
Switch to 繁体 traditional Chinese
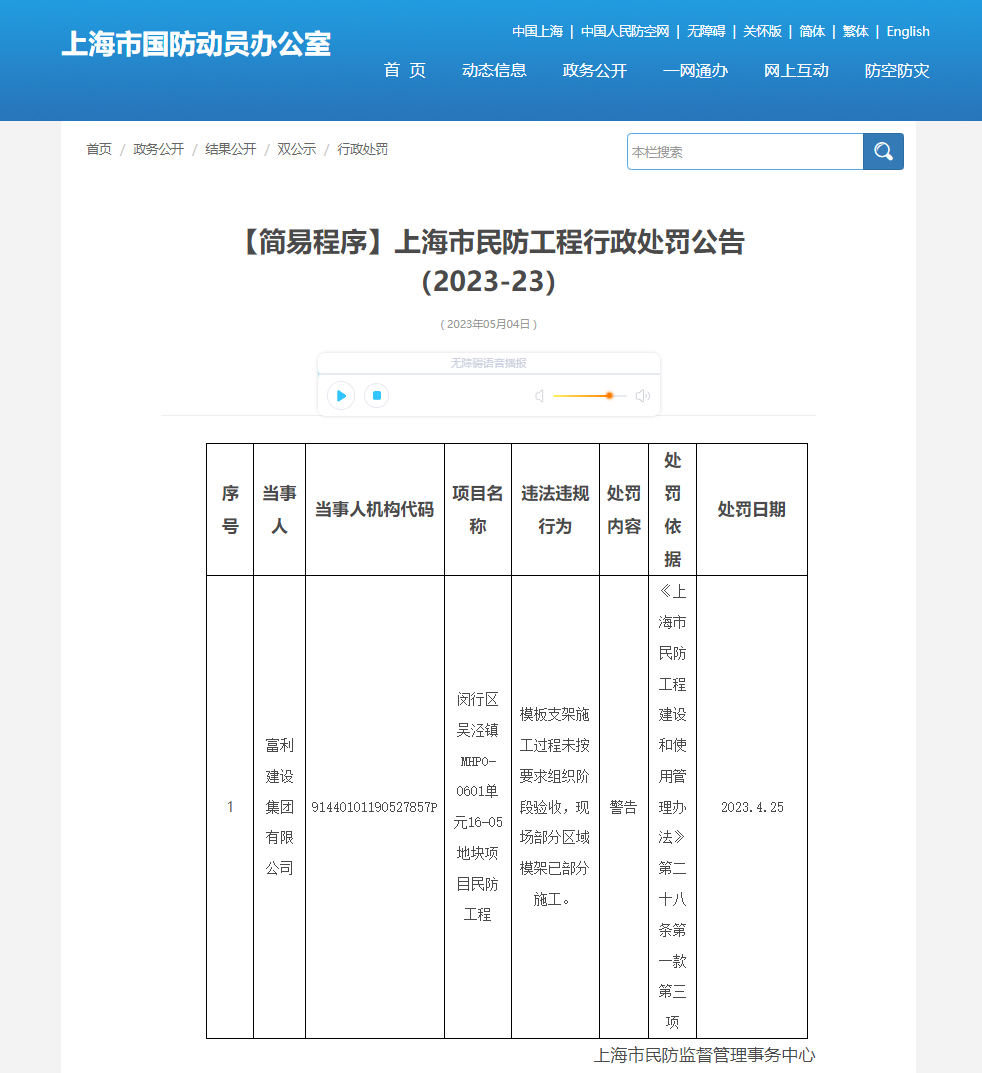click(x=855, y=31)
